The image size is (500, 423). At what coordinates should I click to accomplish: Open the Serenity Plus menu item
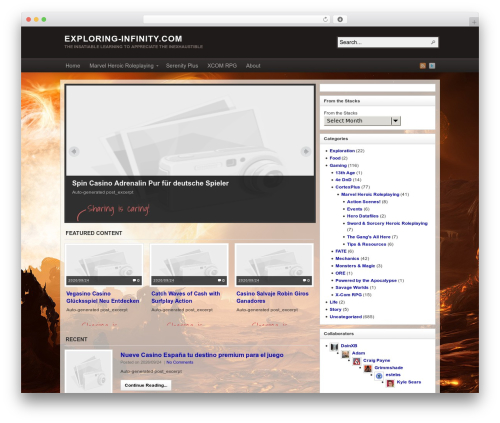coord(182,66)
